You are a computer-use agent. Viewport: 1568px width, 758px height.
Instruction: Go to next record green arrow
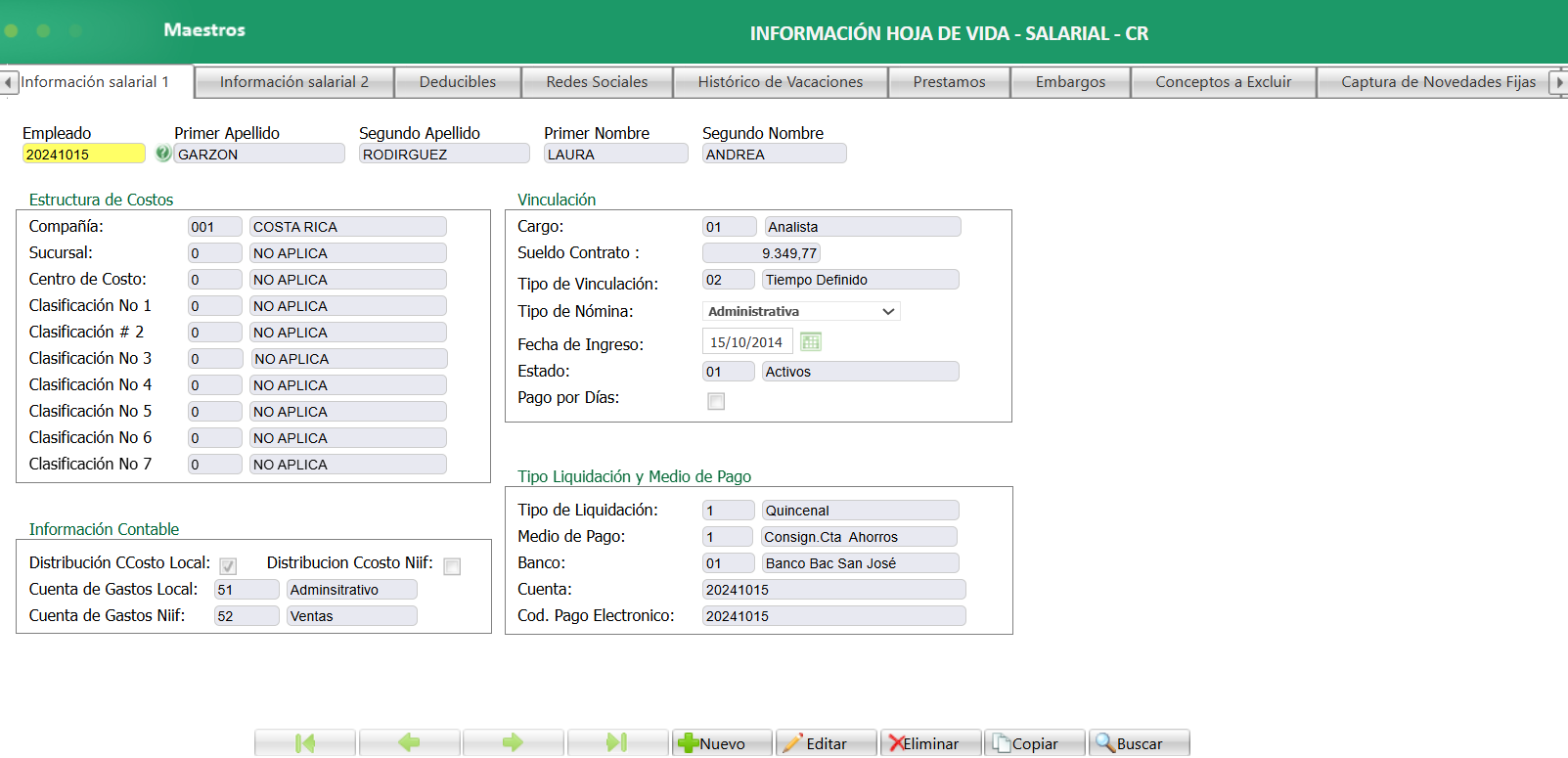pyautogui.click(x=513, y=743)
